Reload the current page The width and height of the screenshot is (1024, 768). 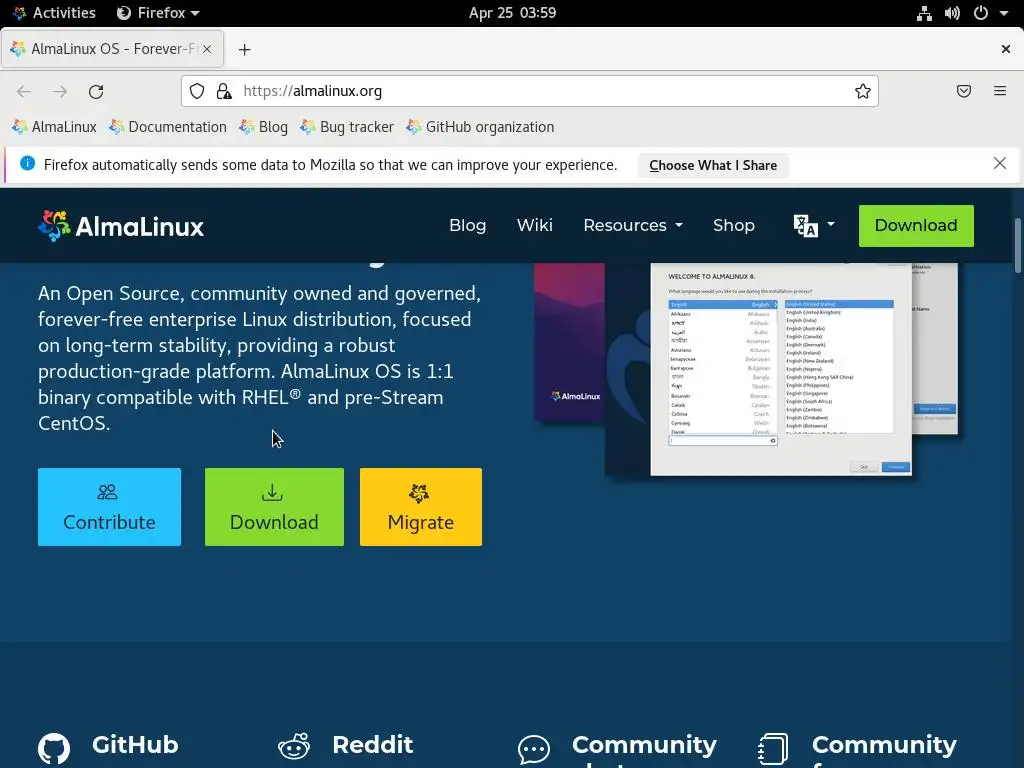point(96,91)
